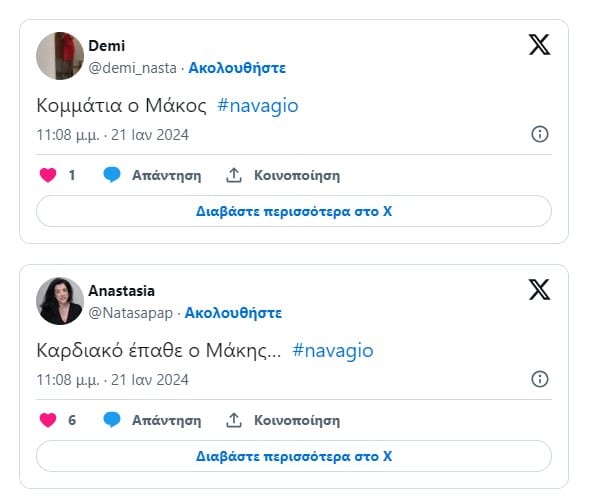
Task: Click the info icon on Anastasia's tweet
Action: pos(540,379)
